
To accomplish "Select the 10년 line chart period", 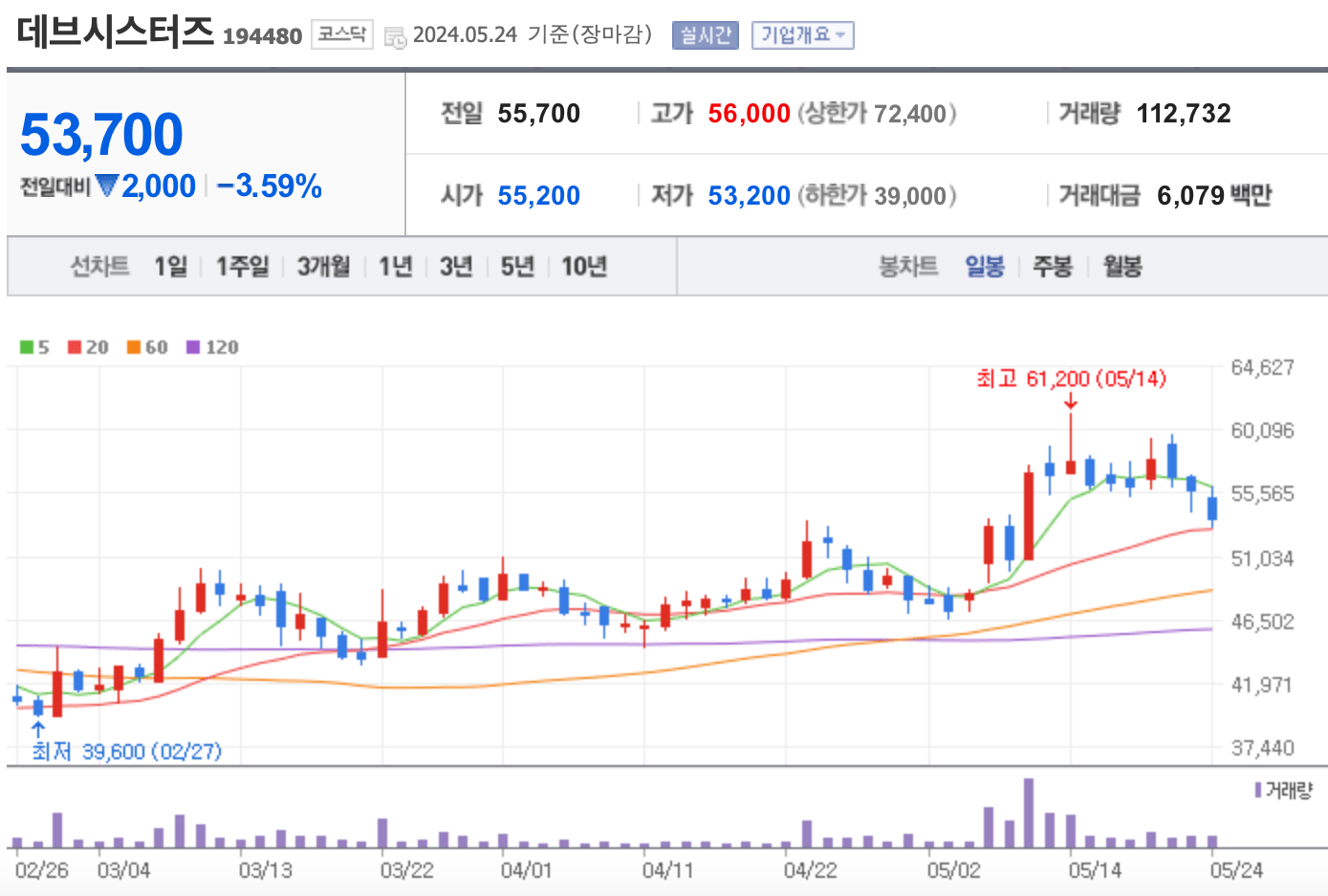I will click(584, 266).
